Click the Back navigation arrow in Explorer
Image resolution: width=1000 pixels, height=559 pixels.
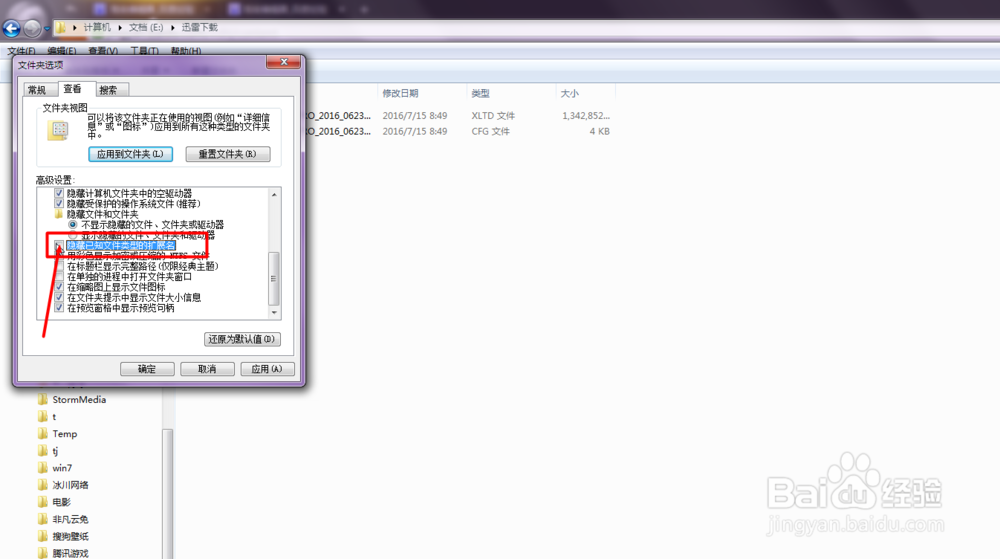click(11, 28)
